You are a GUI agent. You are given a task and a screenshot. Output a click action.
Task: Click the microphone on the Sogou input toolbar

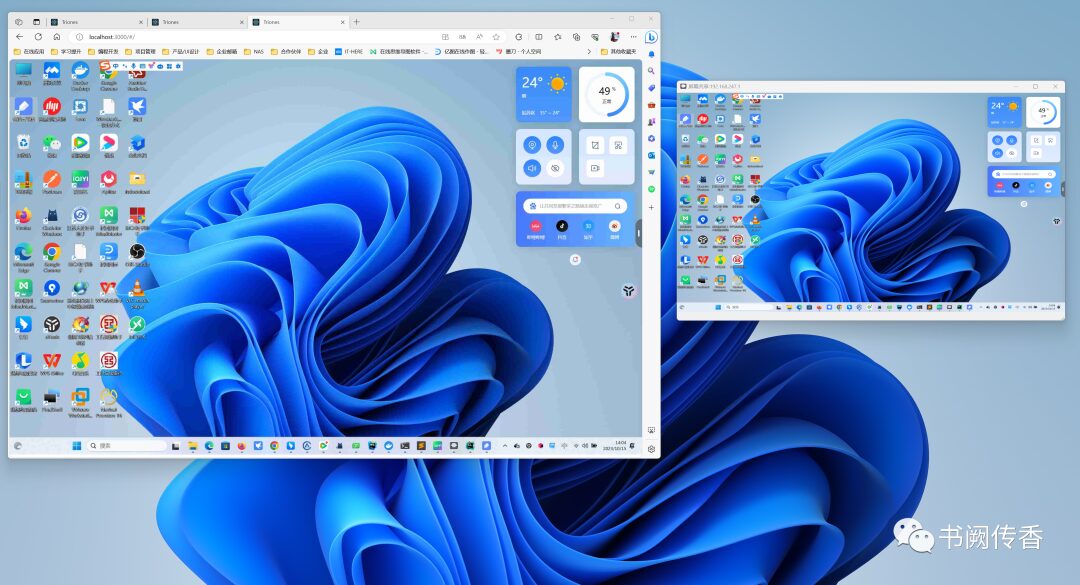click(133, 66)
